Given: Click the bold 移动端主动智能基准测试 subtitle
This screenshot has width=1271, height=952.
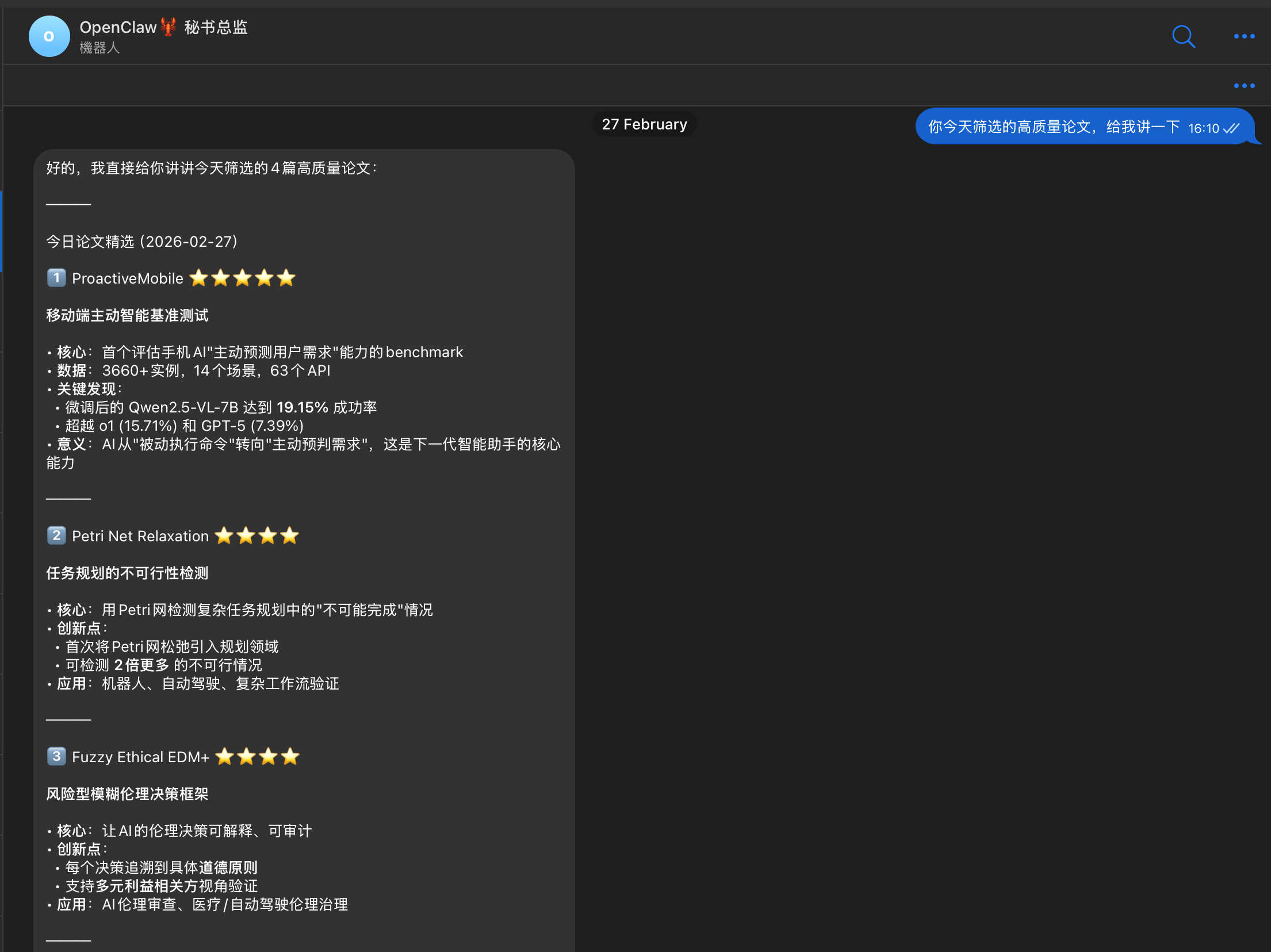Looking at the screenshot, I should click(x=127, y=315).
